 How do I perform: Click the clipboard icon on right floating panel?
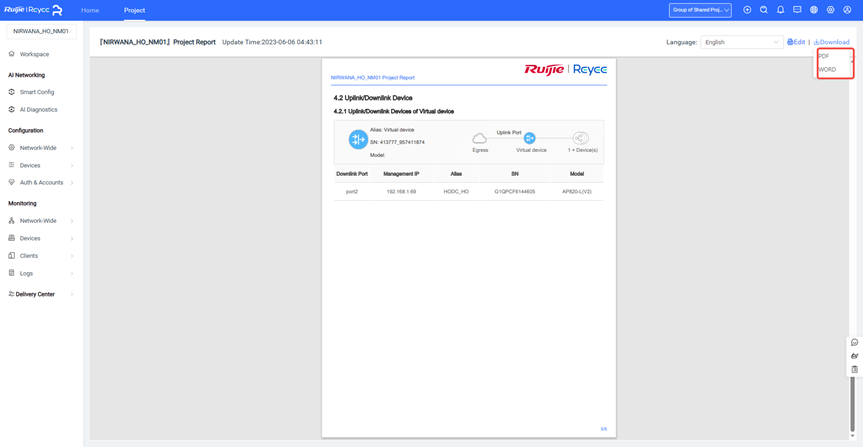tap(854, 369)
